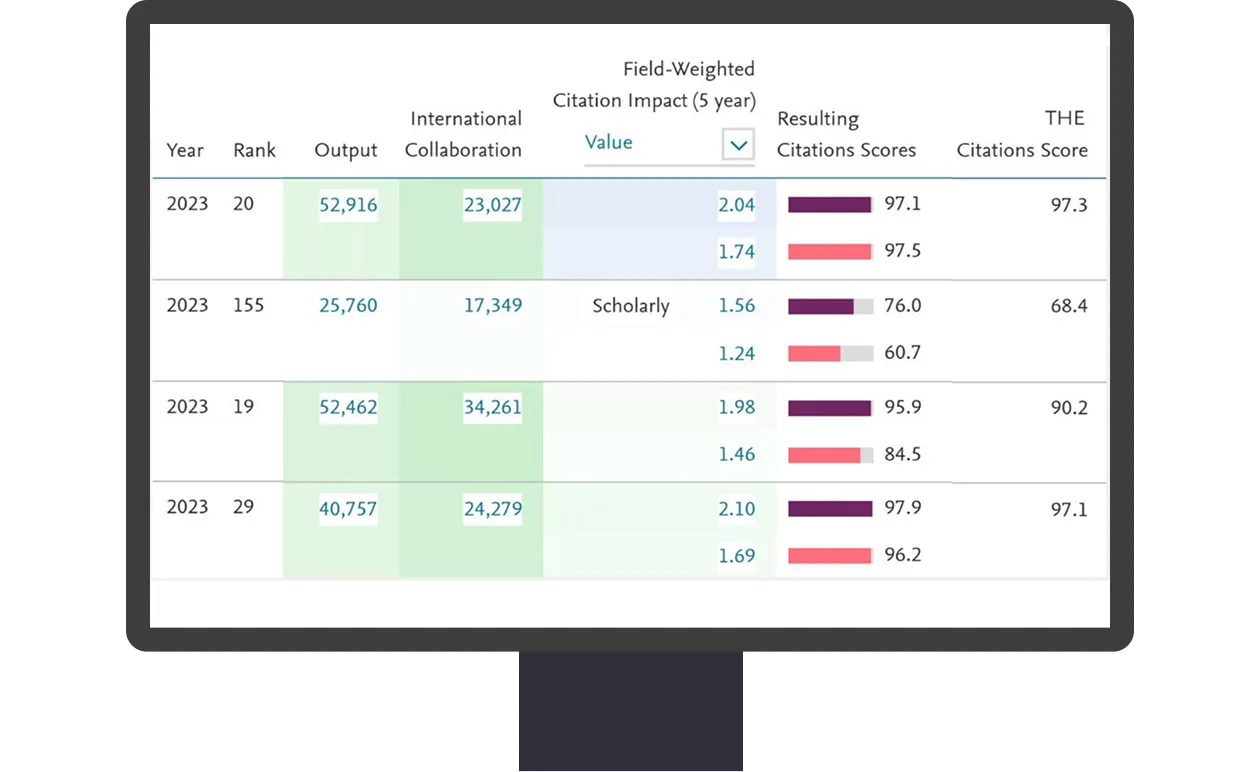Select the THE Citations Score header
The height and width of the screenshot is (772, 1260).
click(1022, 135)
